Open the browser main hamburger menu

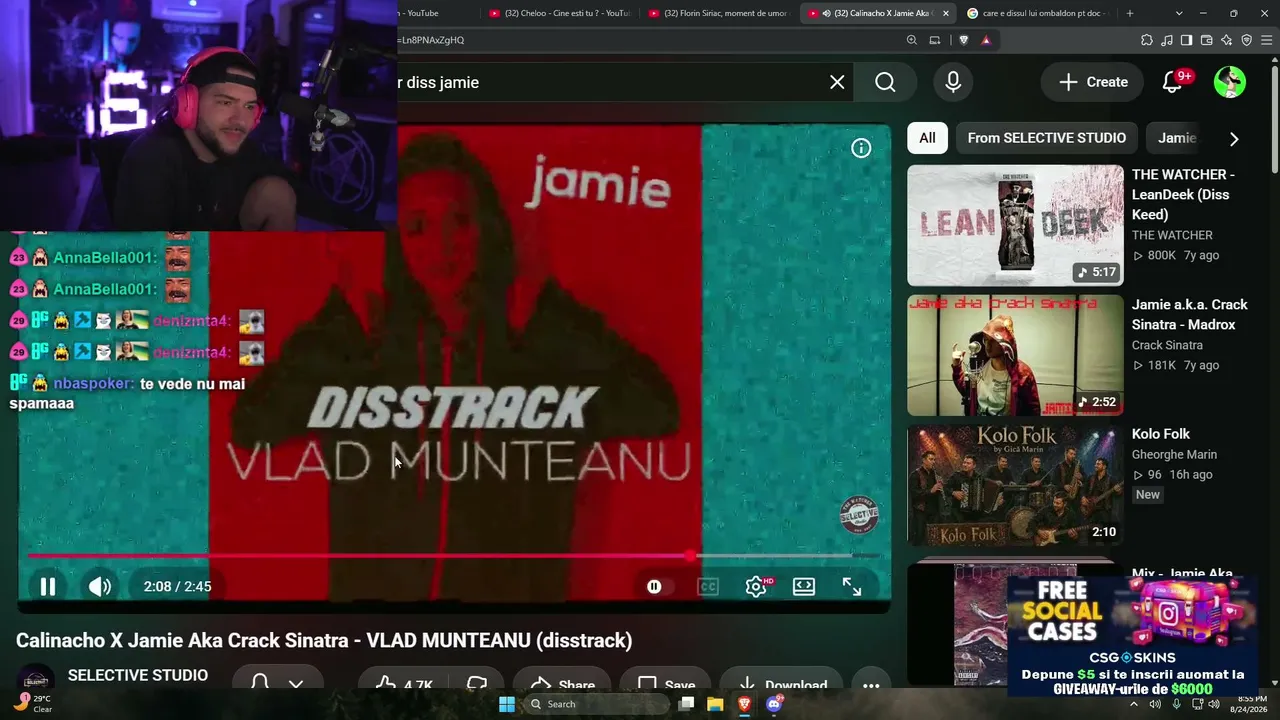pos(1267,40)
